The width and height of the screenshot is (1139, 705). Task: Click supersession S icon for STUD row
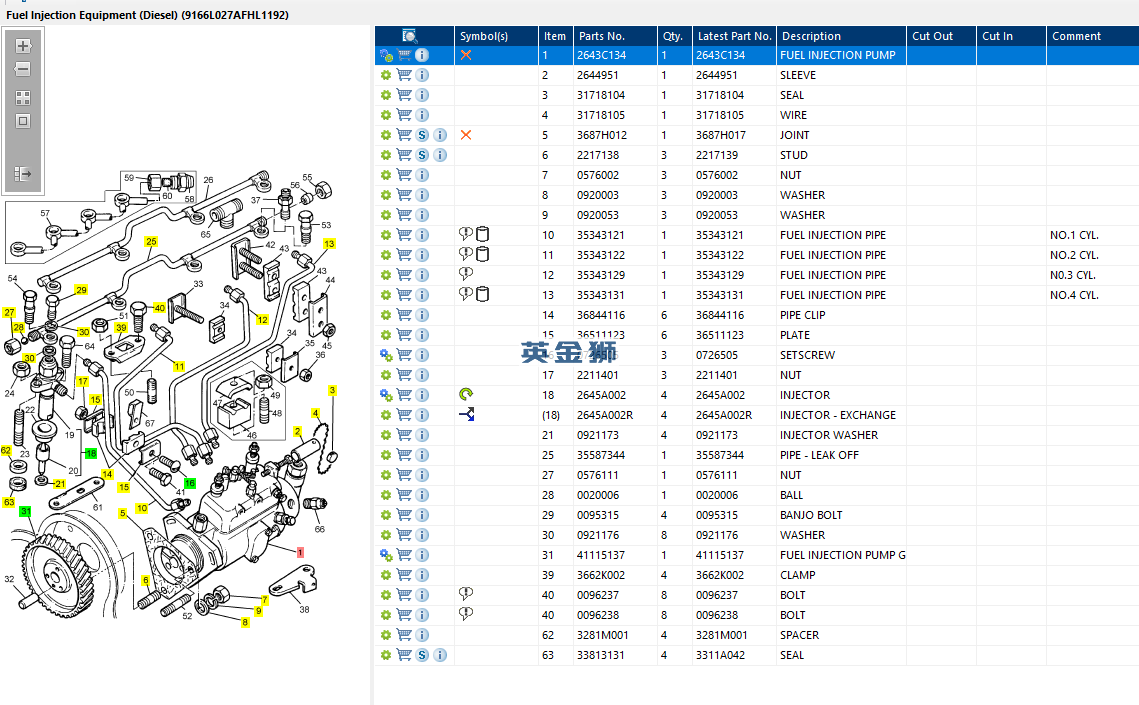pyautogui.click(x=422, y=155)
